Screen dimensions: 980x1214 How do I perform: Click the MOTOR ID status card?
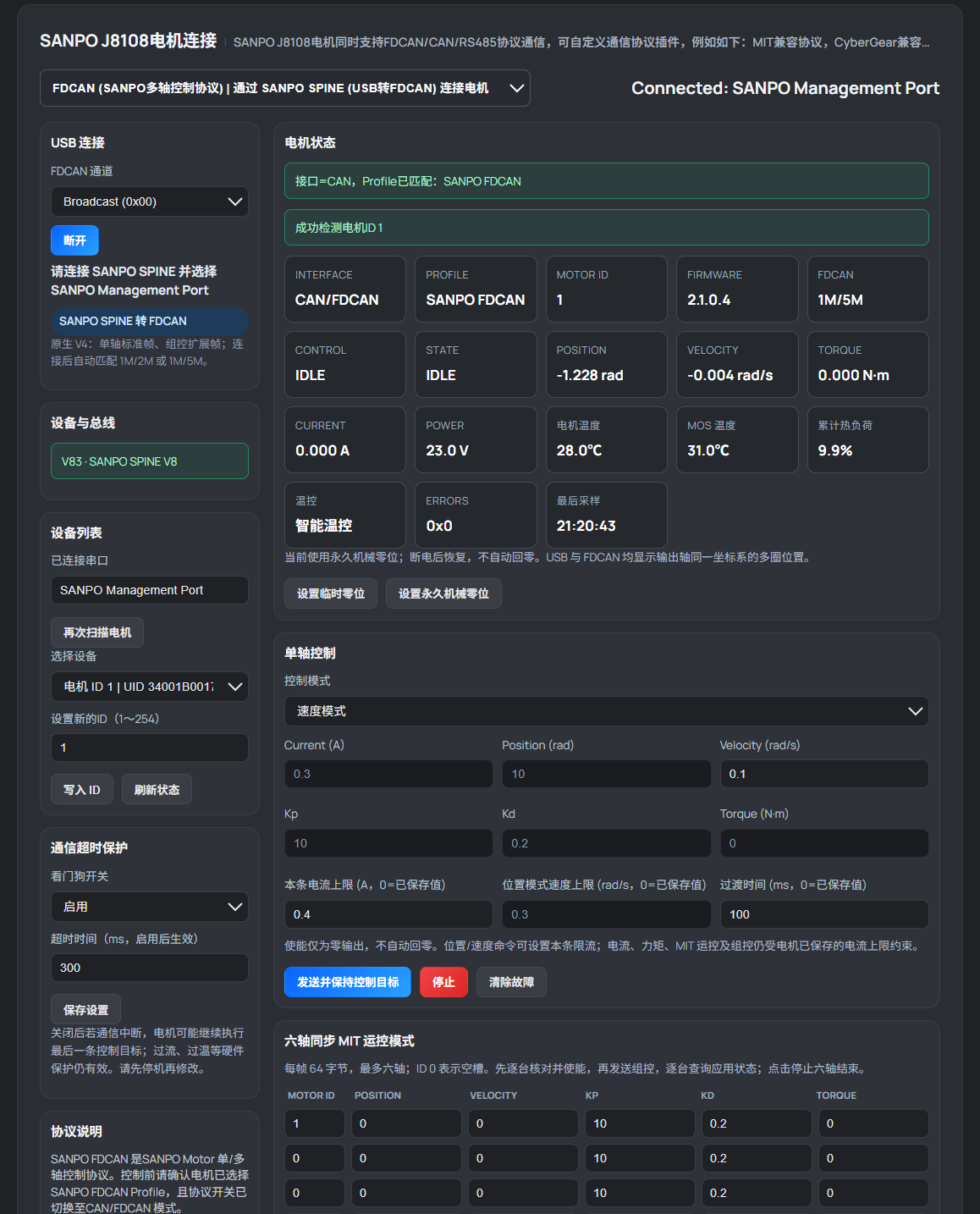[607, 289]
